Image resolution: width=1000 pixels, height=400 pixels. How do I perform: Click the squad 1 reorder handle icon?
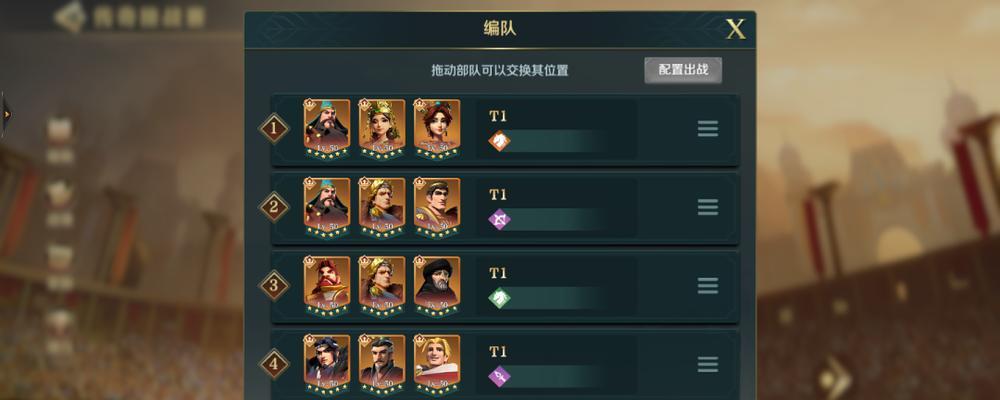[708, 129]
